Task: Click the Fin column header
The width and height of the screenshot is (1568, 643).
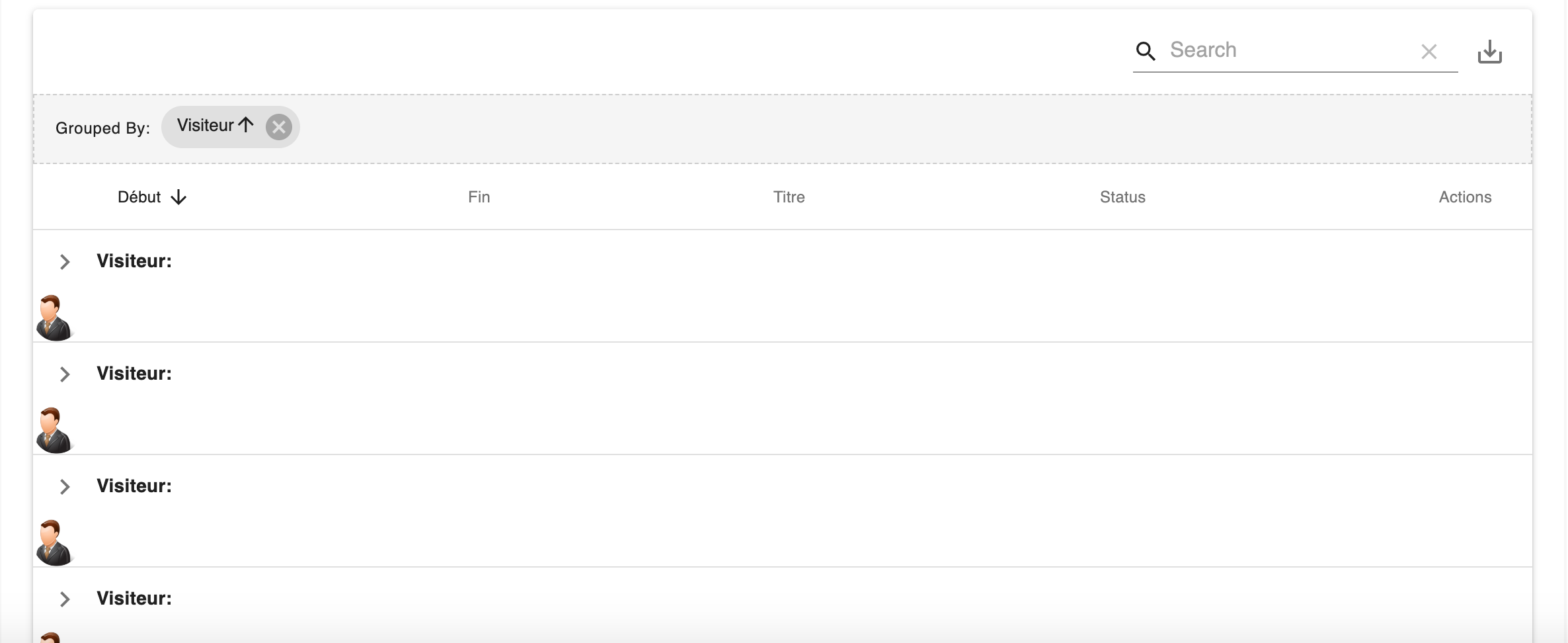Action: point(478,196)
